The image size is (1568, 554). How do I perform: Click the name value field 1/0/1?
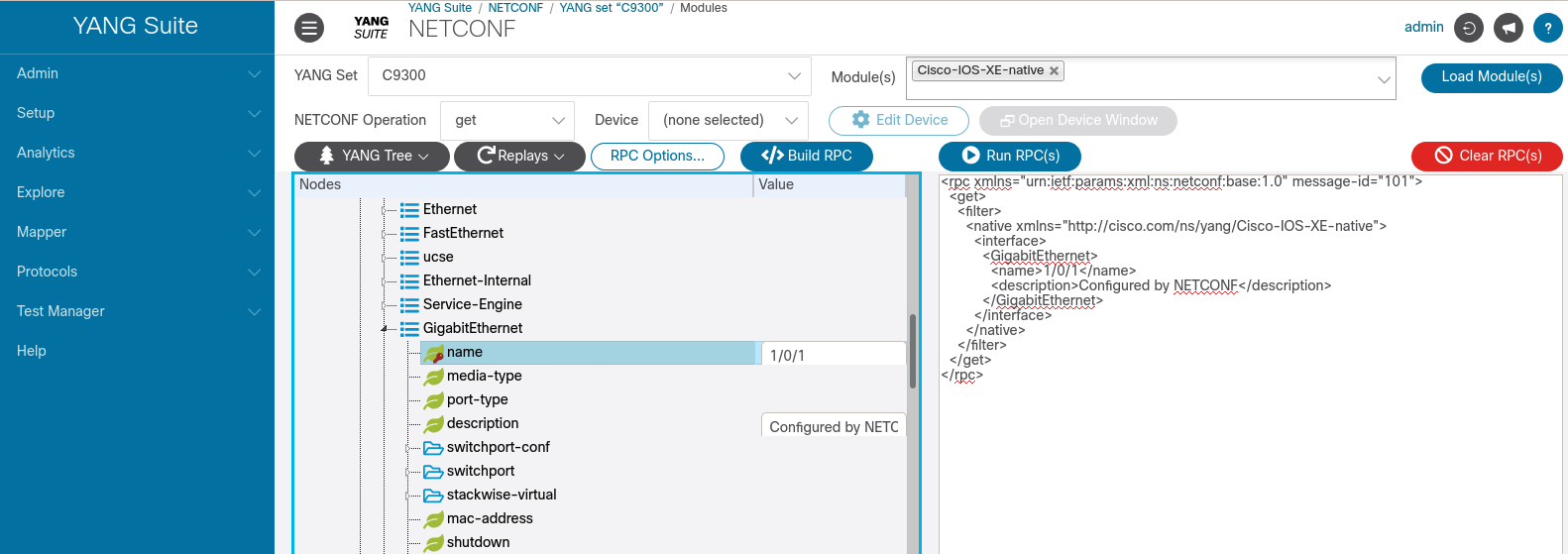click(834, 355)
